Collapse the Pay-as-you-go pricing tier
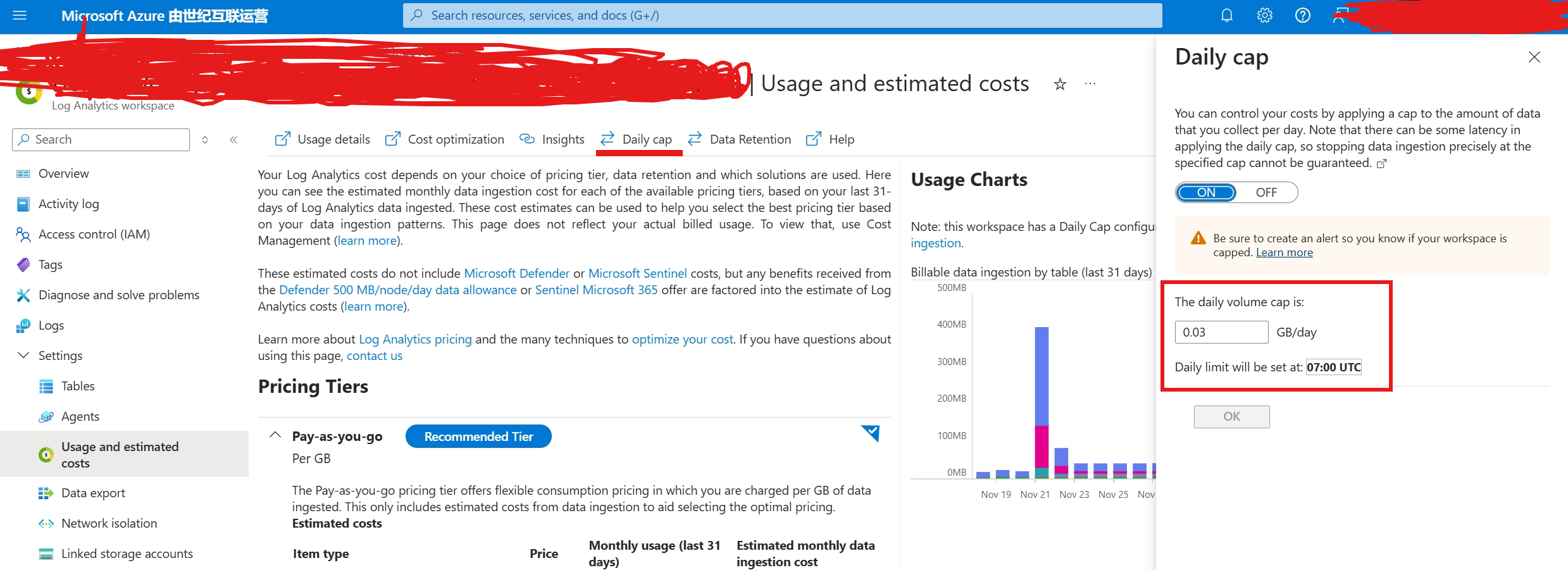1568x570 pixels. click(x=275, y=435)
